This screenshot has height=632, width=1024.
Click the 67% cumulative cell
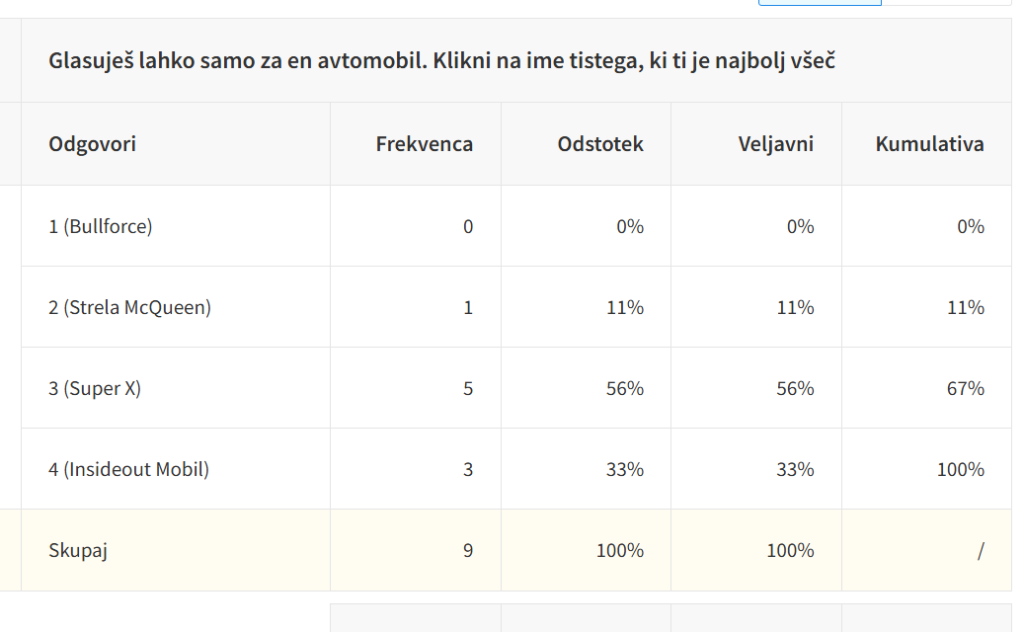point(966,388)
